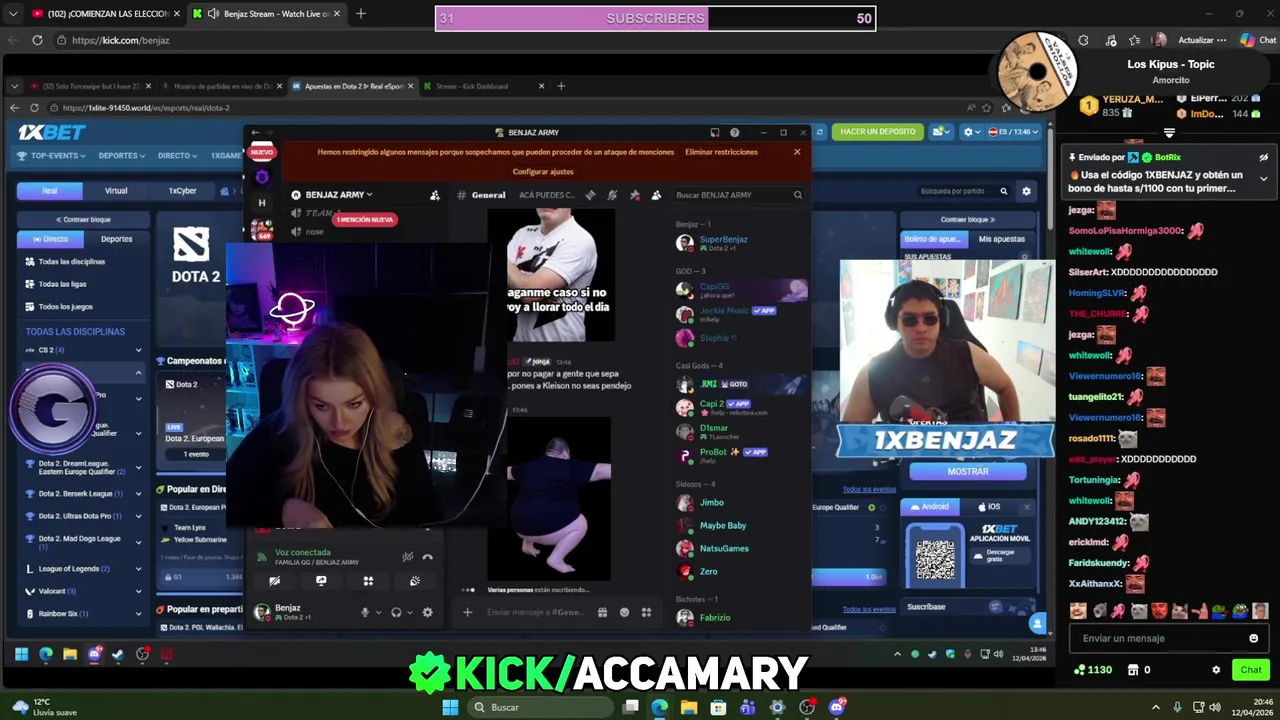Toggle noise suppression icon next to Voz conectada
The width and height of the screenshot is (1280, 720).
click(407, 557)
